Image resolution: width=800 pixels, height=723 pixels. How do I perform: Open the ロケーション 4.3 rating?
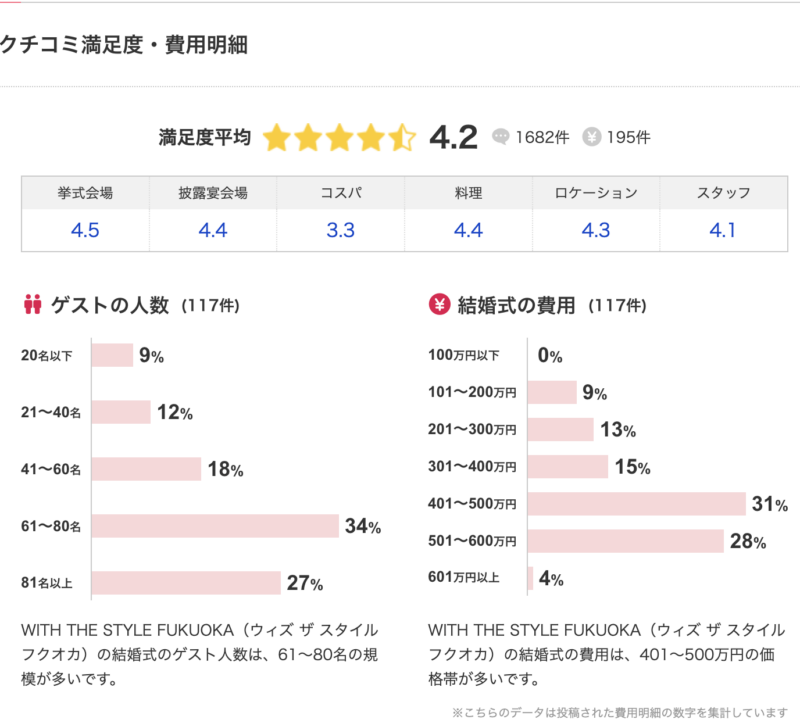596,231
